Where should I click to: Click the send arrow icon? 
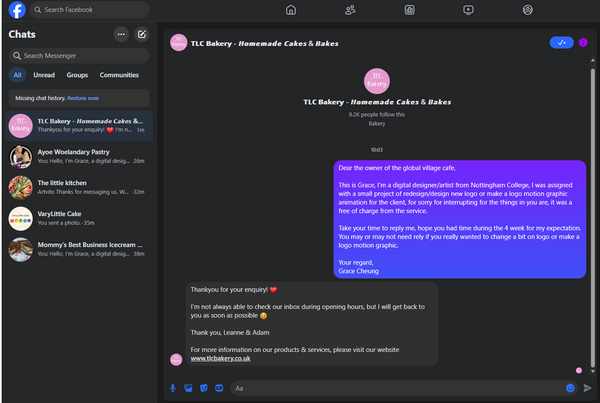[x=587, y=388]
